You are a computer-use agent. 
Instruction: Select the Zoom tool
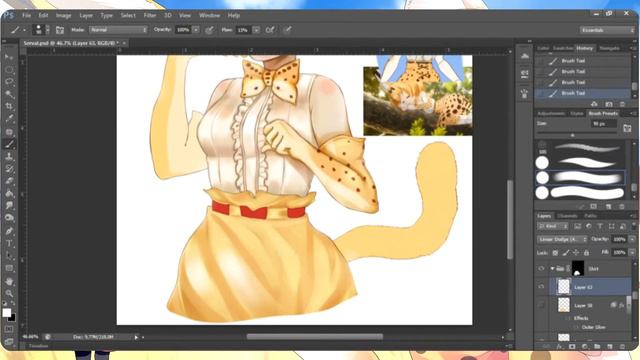click(x=9, y=293)
